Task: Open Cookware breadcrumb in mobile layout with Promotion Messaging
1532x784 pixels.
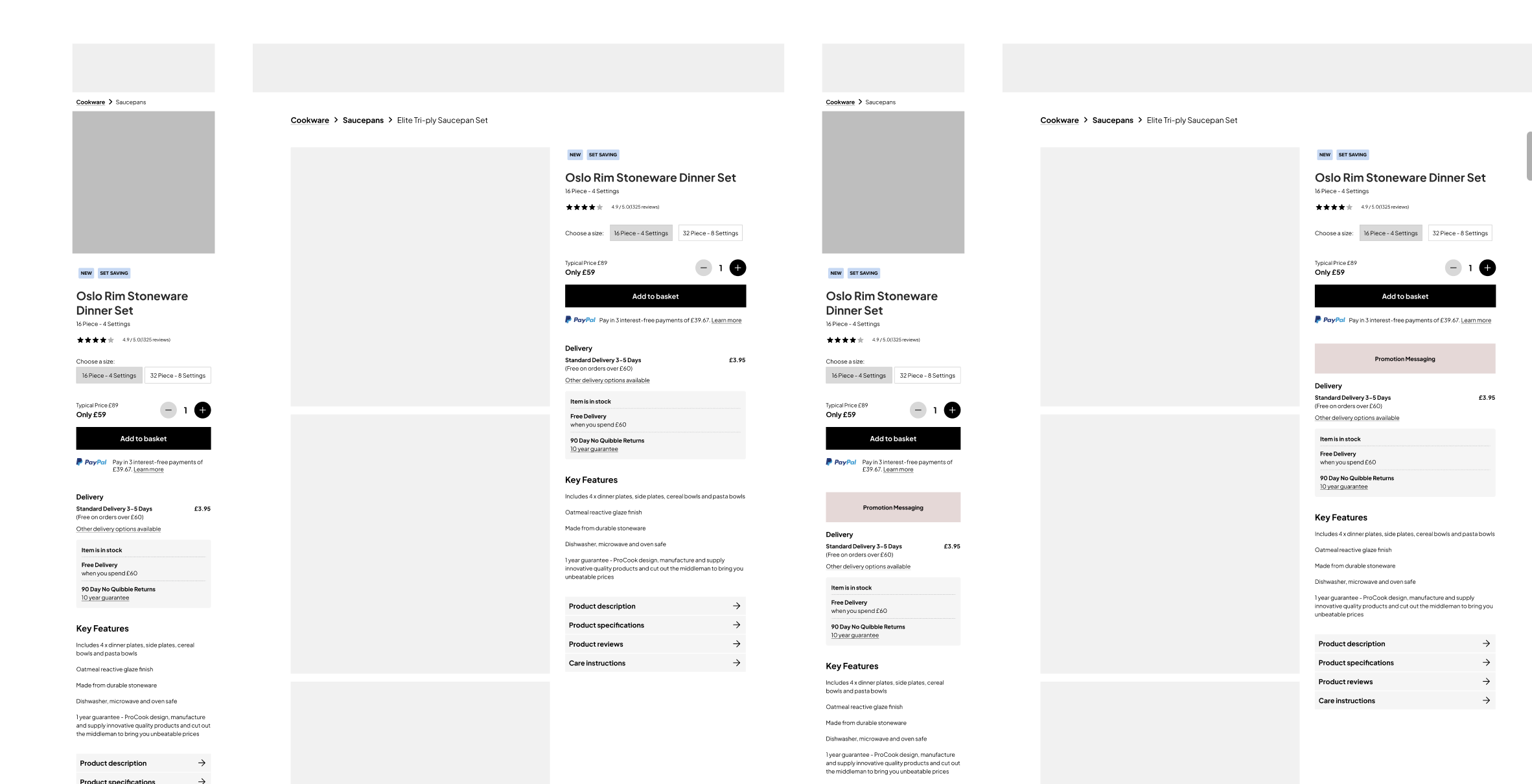Action: [841, 102]
